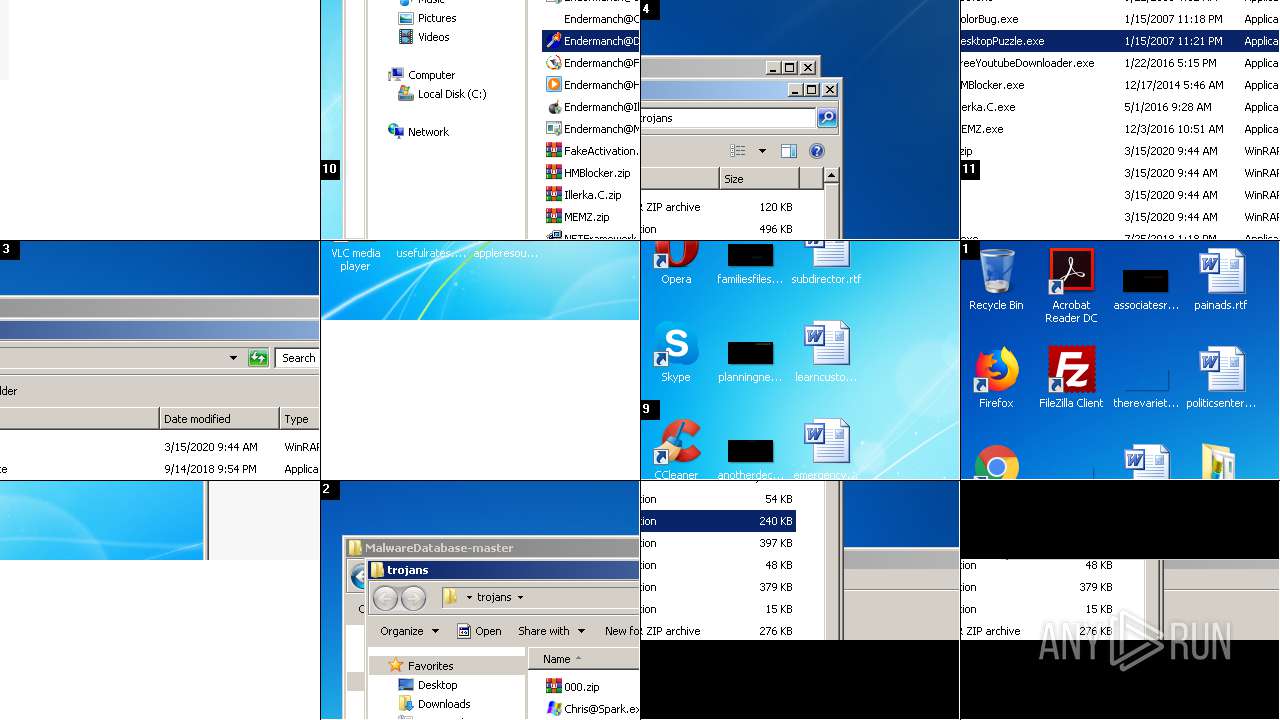Screen dimensions: 1280x720
Task: Select the associatesr desktop file
Action: click(x=1146, y=288)
